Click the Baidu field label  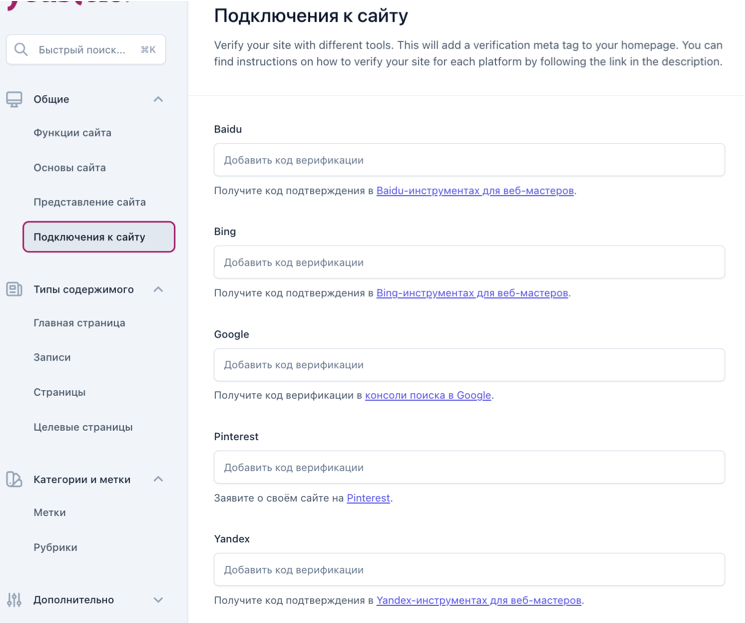tap(228, 129)
